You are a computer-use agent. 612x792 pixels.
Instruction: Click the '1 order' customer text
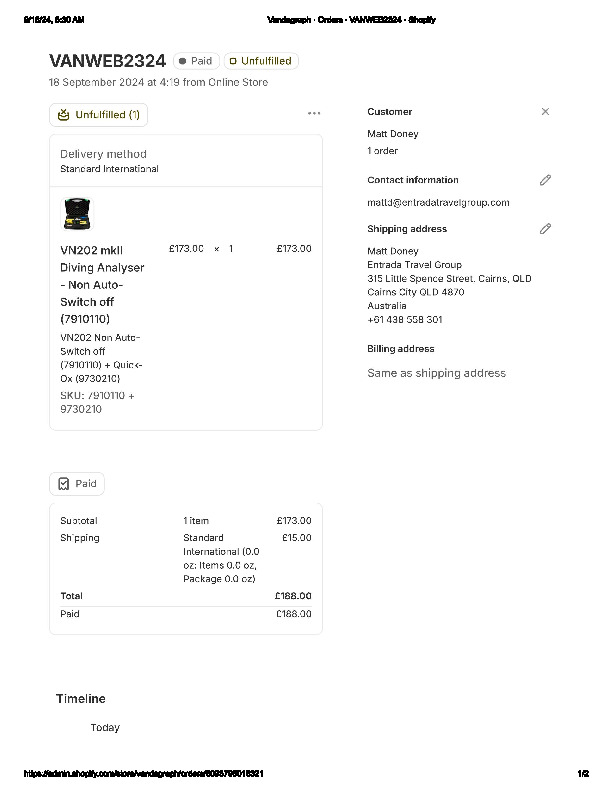click(x=383, y=151)
